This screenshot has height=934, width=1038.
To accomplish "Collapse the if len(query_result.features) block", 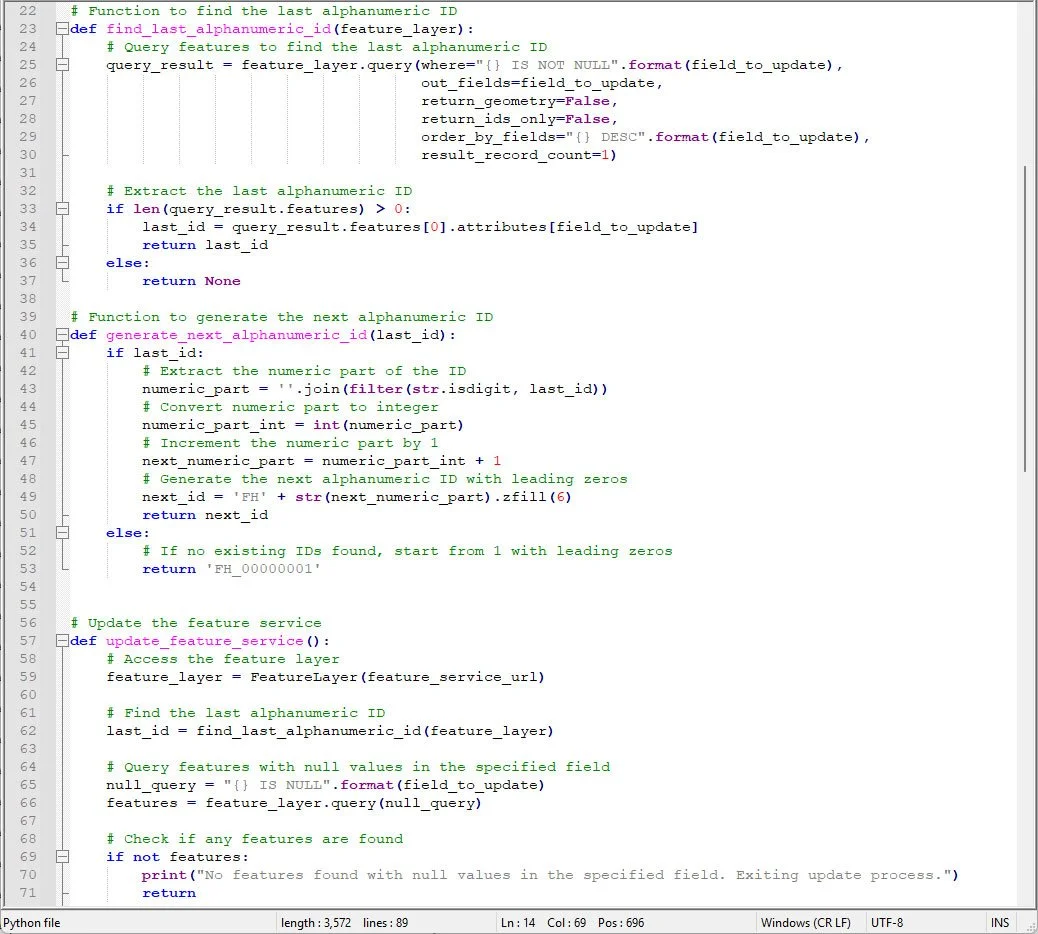I will point(62,208).
